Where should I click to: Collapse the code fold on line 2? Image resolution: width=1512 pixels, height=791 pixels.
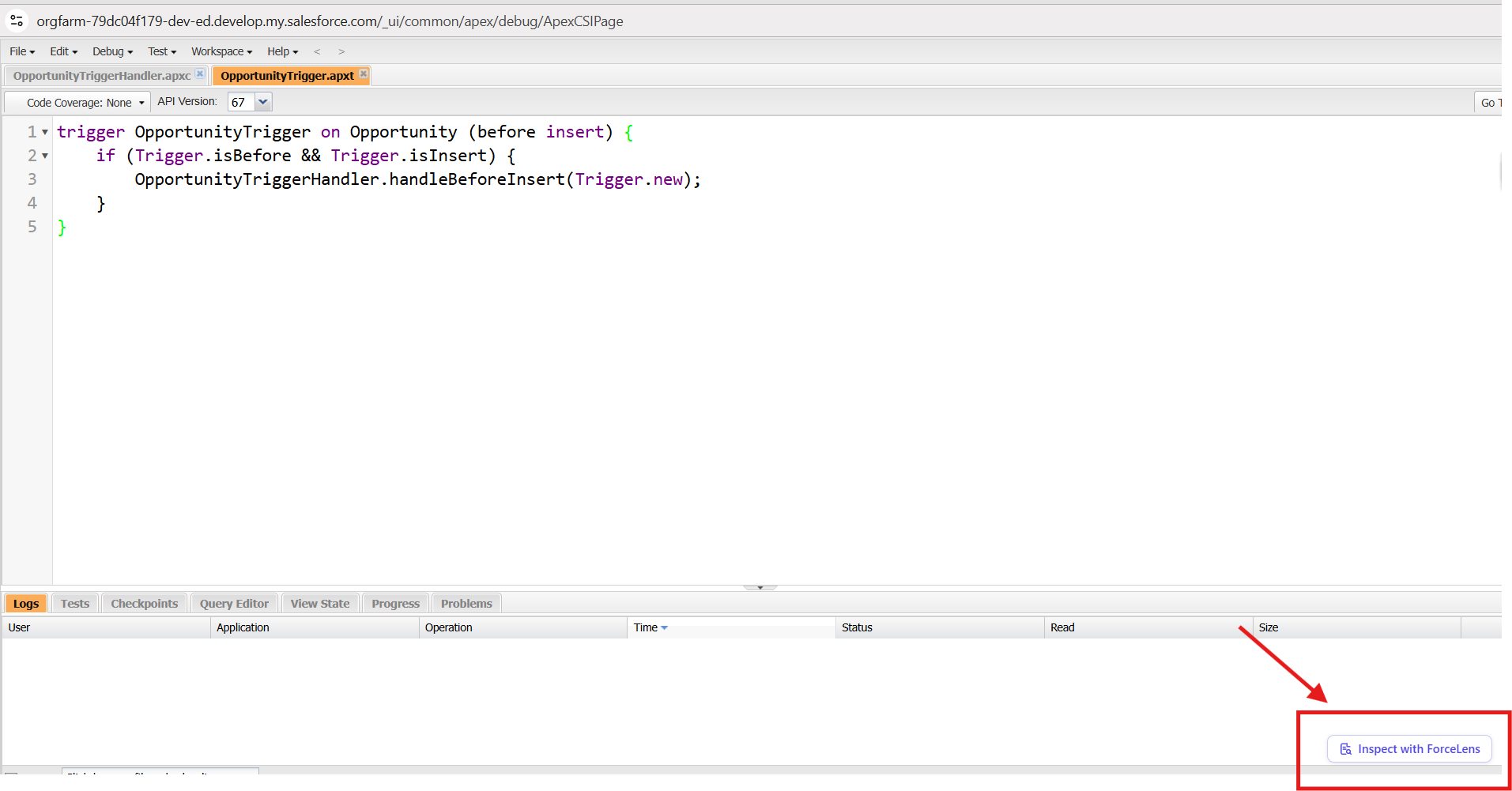45,156
